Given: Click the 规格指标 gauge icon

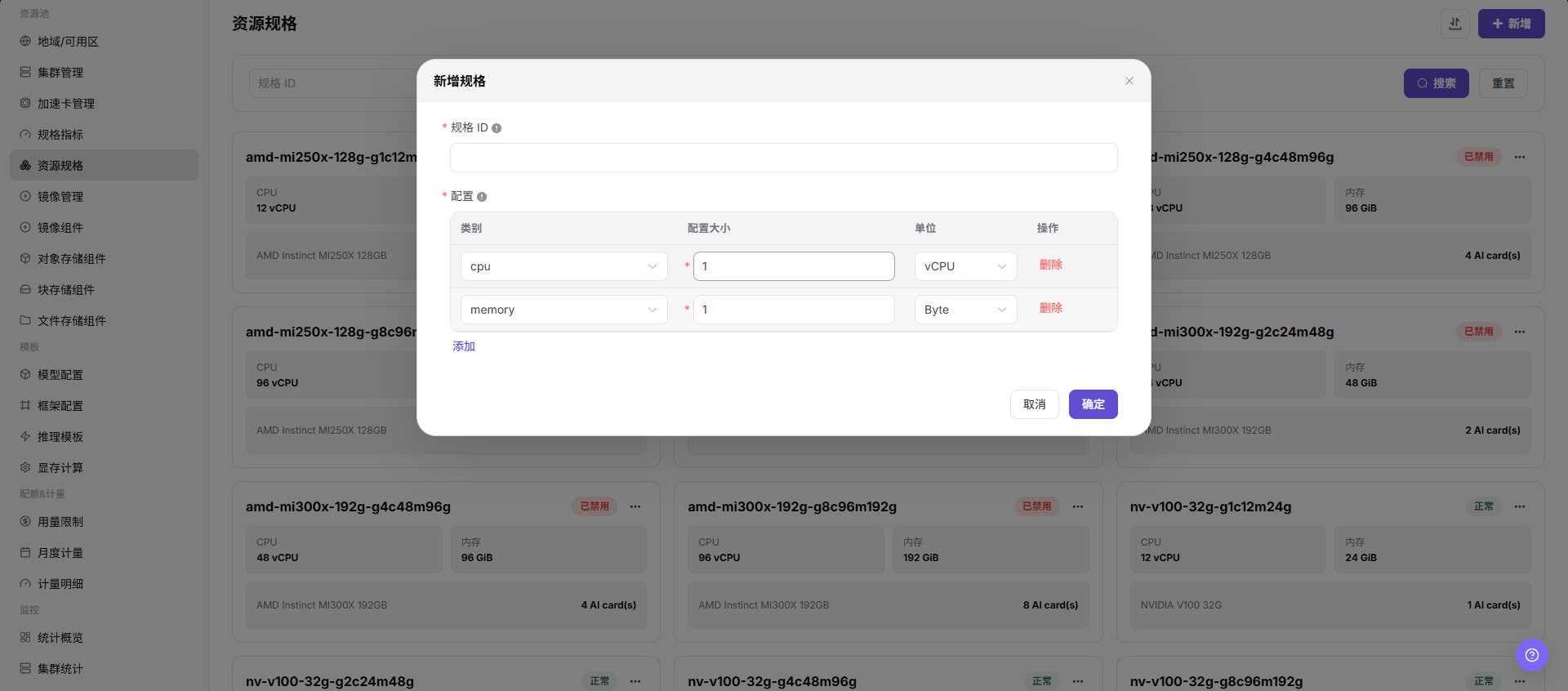Looking at the screenshot, I should point(25,134).
